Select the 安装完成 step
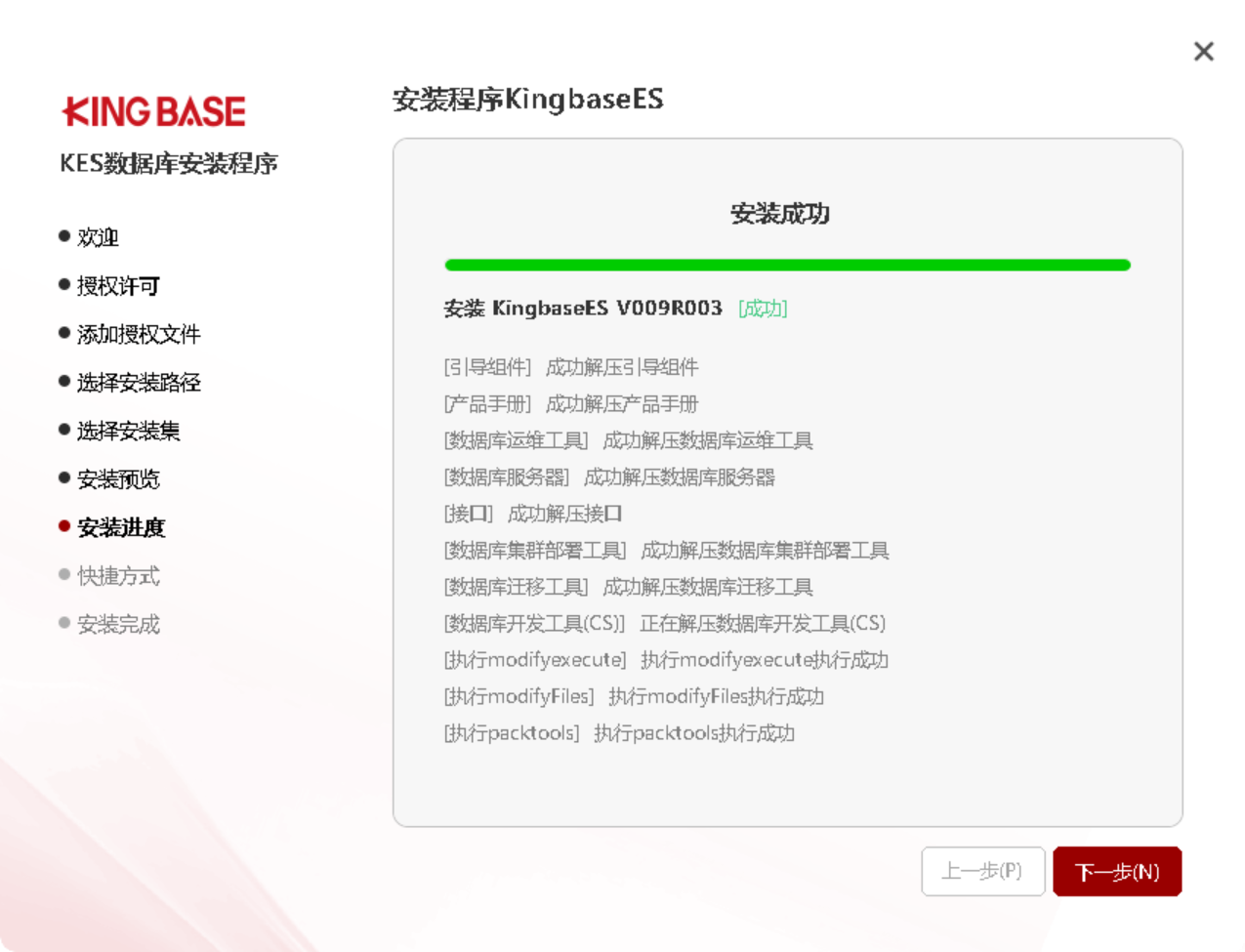 (x=118, y=624)
